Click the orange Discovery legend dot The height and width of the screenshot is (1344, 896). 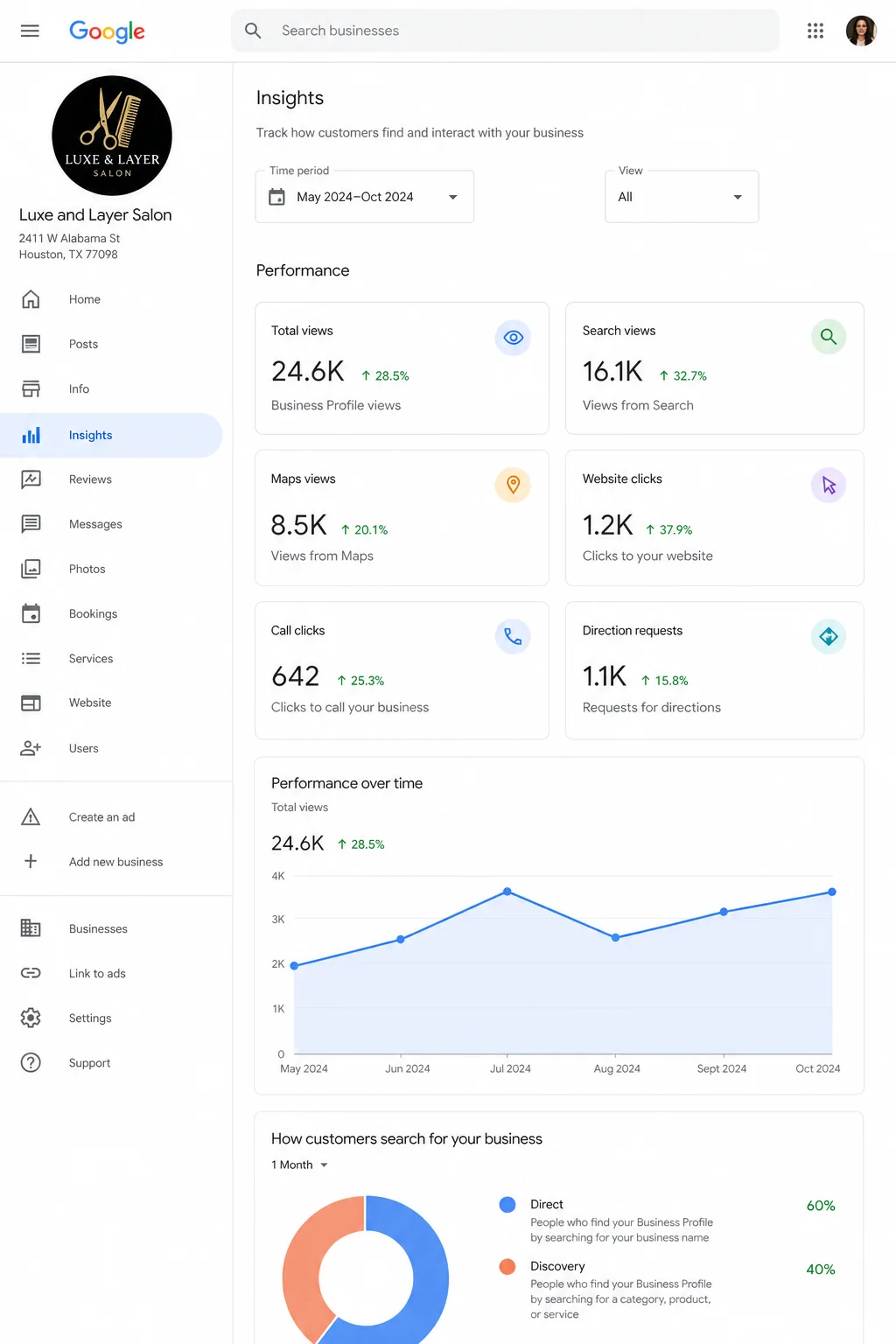507,1266
